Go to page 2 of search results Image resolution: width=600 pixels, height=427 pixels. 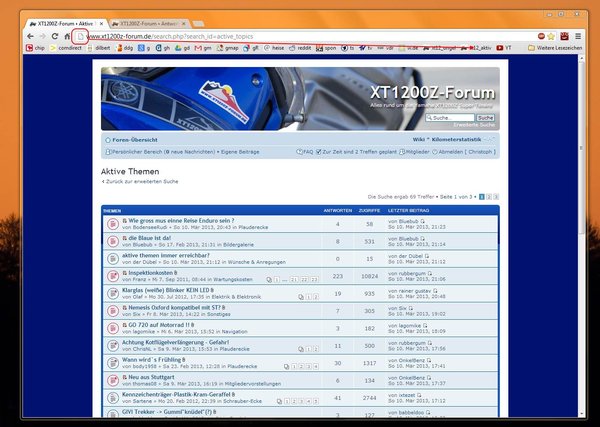pos(489,197)
